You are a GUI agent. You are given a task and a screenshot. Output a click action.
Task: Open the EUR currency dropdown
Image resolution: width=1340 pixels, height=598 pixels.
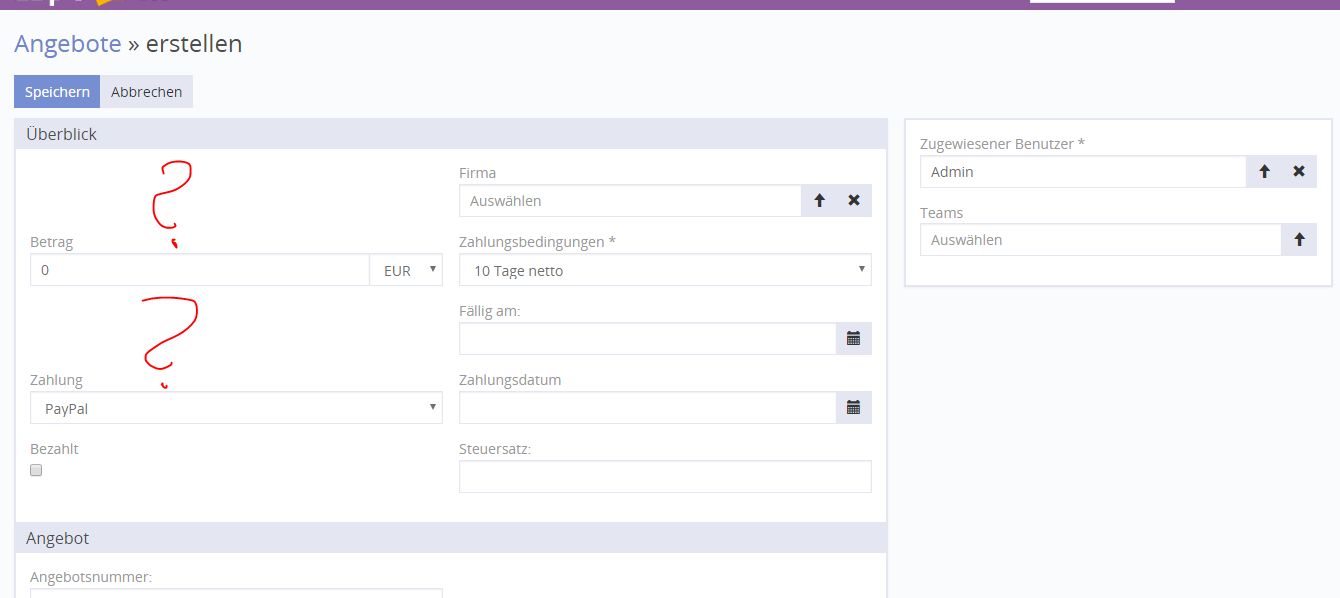(406, 270)
